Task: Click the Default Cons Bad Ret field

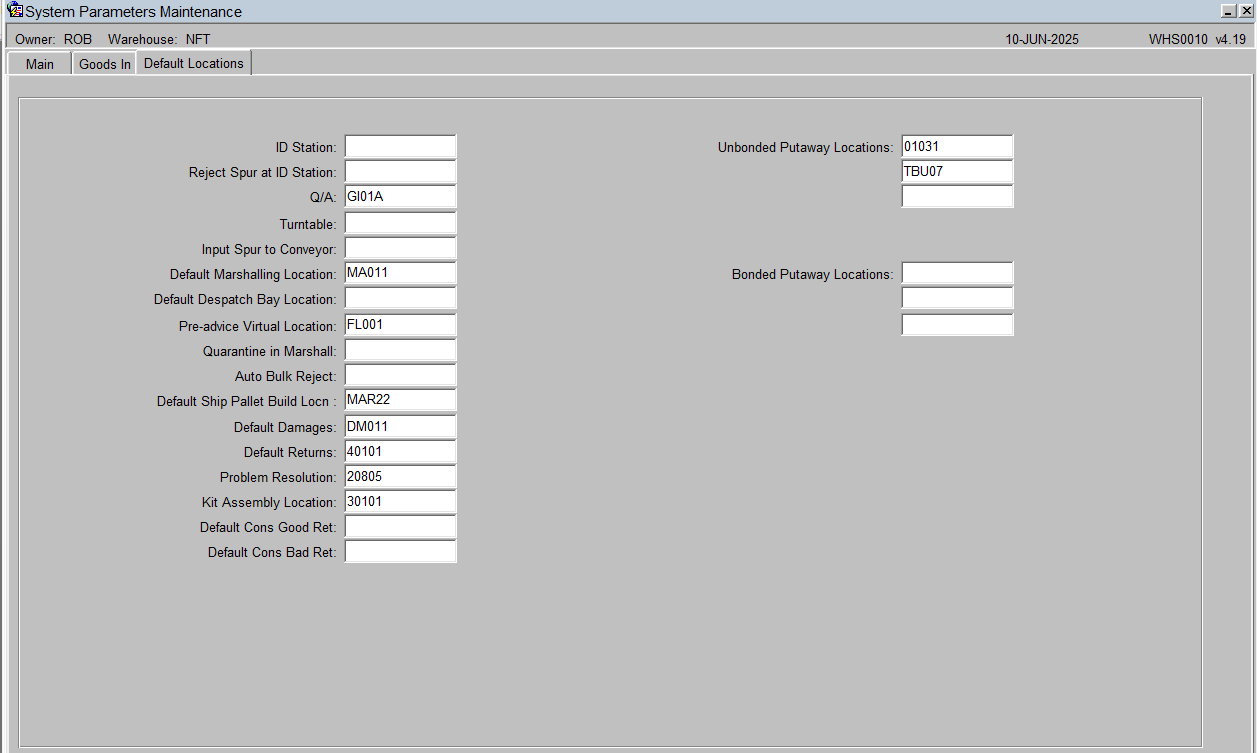Action: [400, 552]
